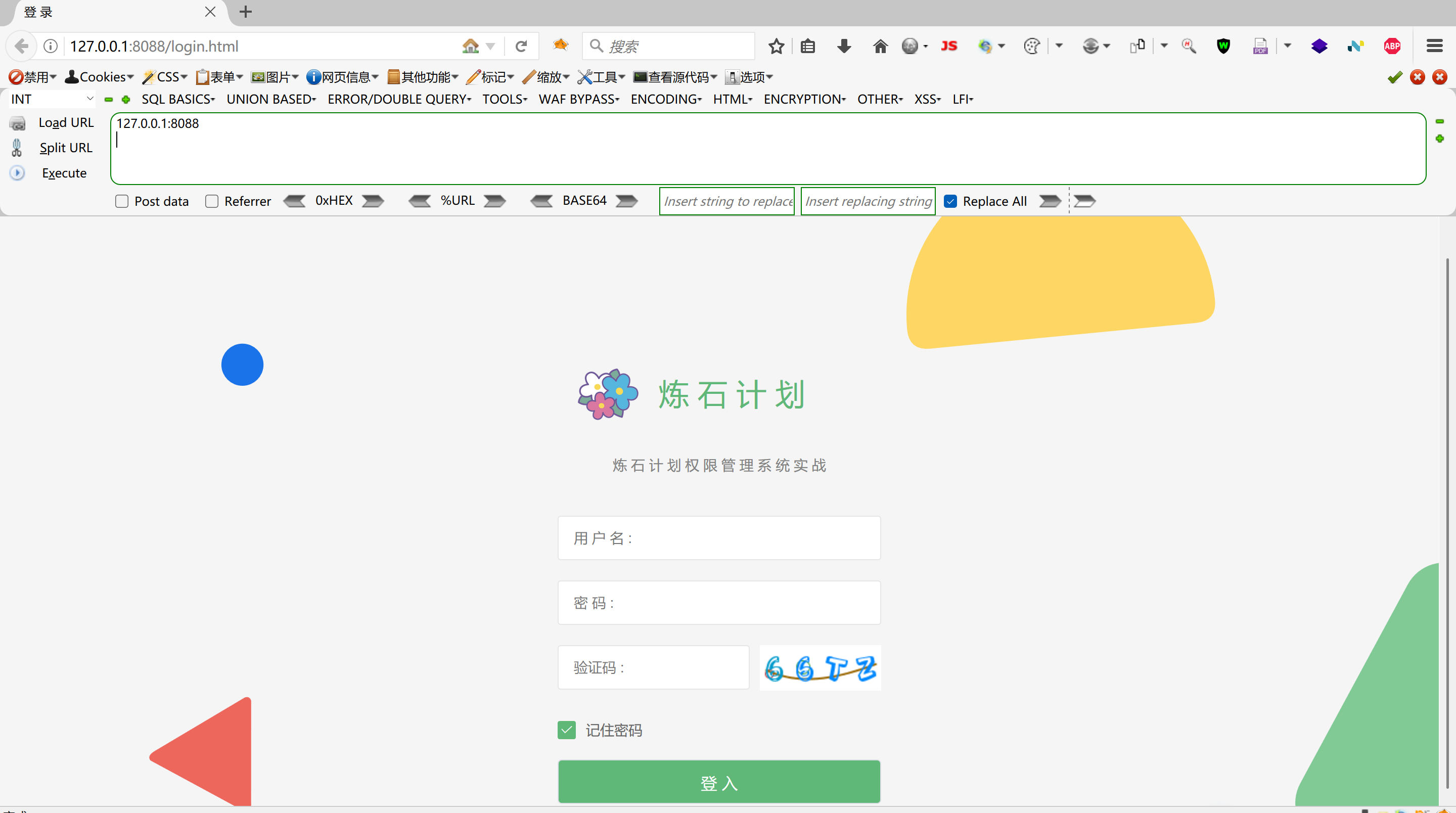Open the ENCODING menu
The height and width of the screenshot is (813, 1456).
pyautogui.click(x=666, y=99)
